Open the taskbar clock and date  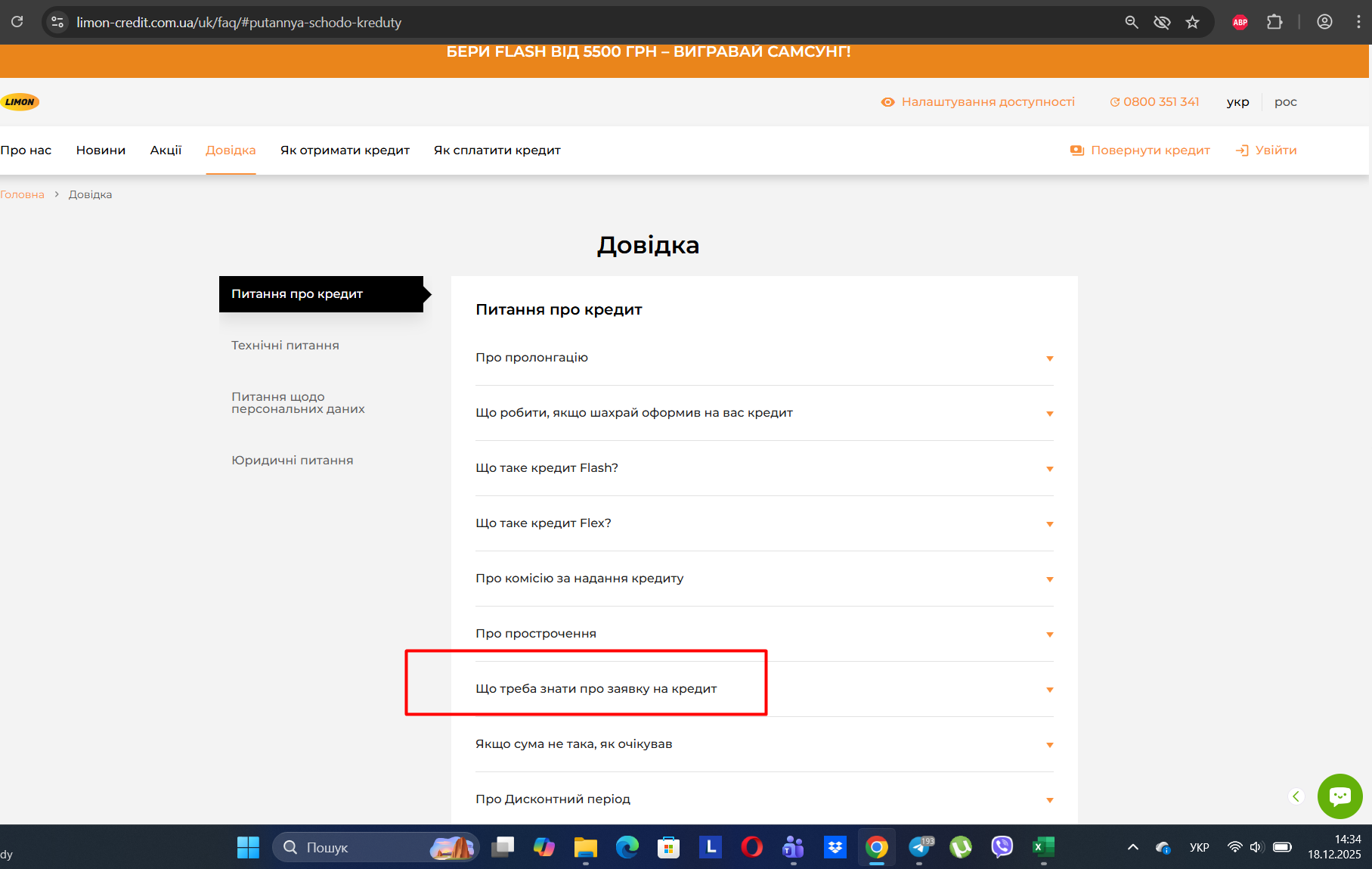pyautogui.click(x=1334, y=847)
